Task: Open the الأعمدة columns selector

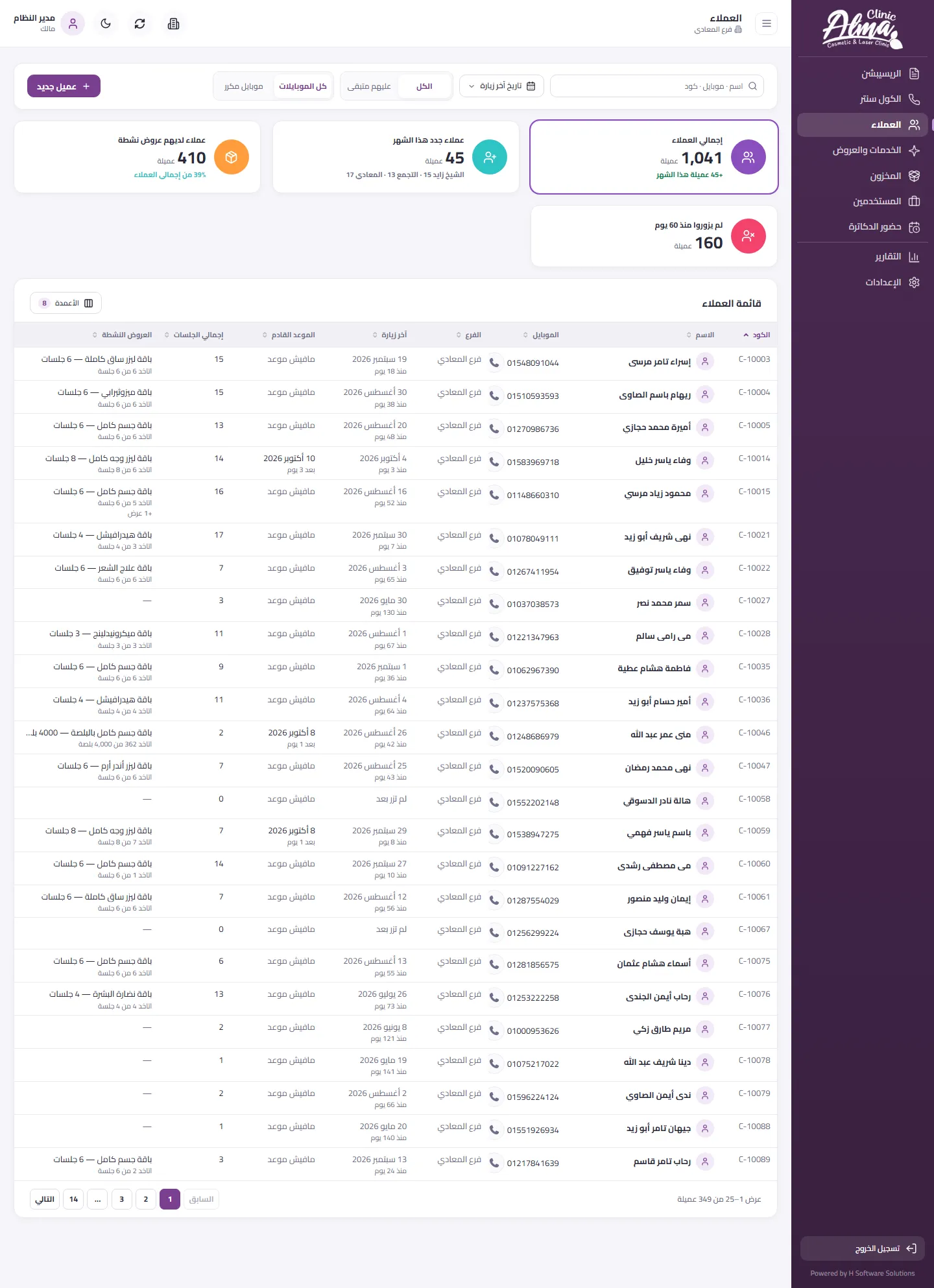Action: 66,303
